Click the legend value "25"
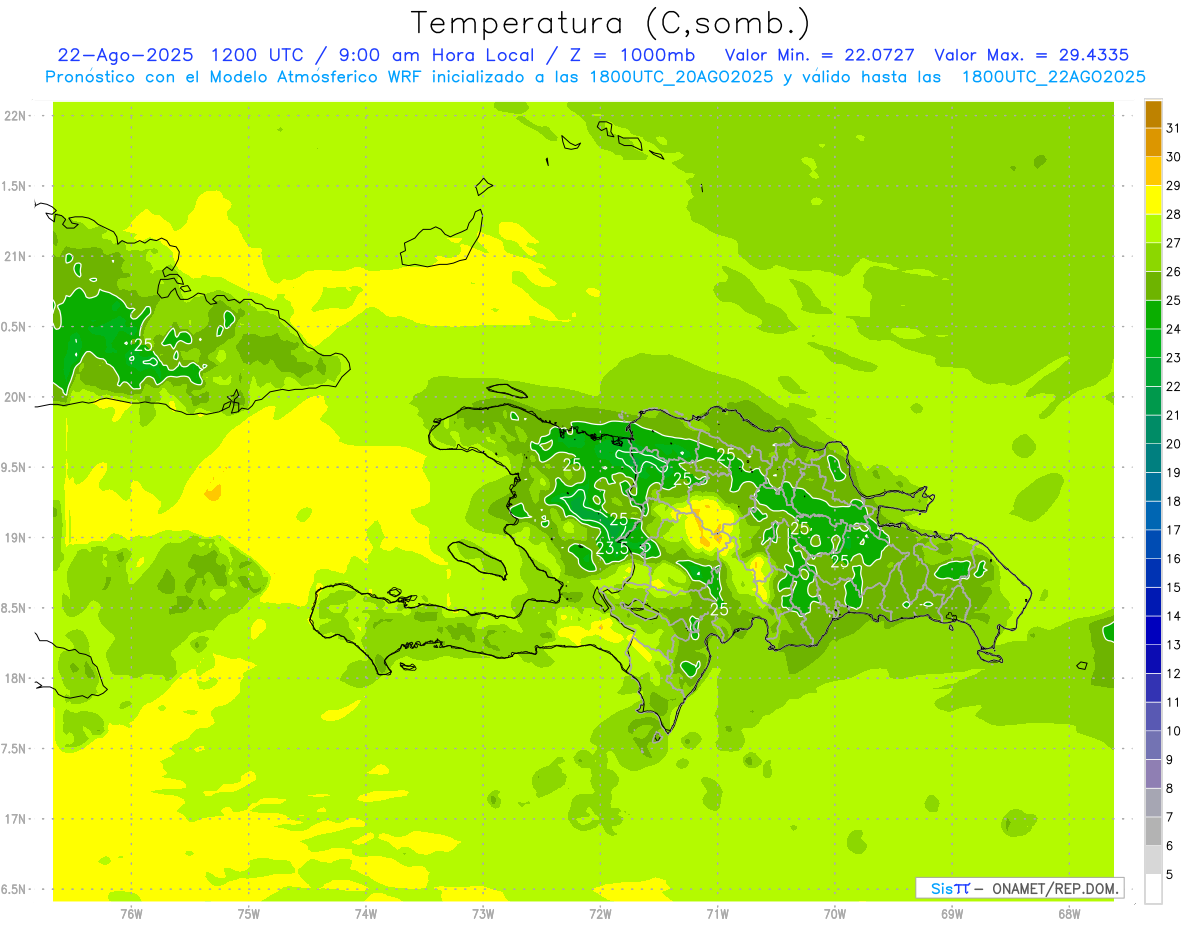Screen dimensions: 1200x927 click(x=1173, y=300)
